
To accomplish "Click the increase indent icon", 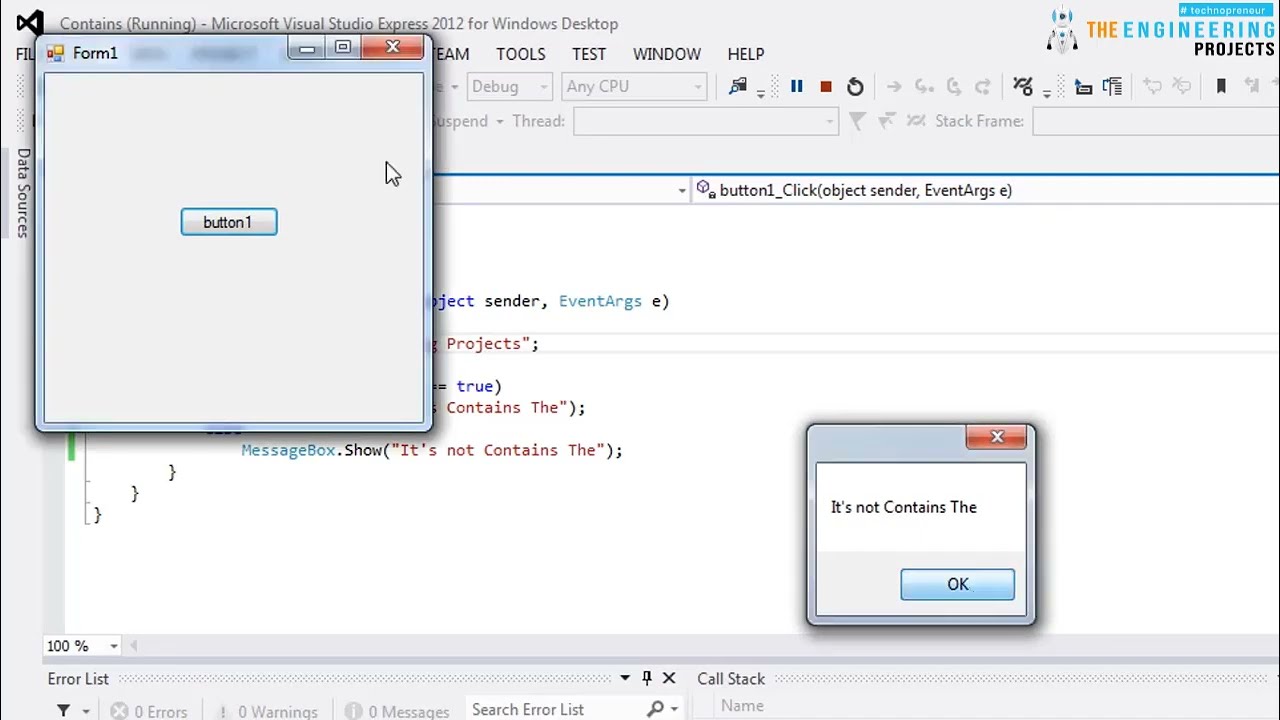I will (1112, 87).
